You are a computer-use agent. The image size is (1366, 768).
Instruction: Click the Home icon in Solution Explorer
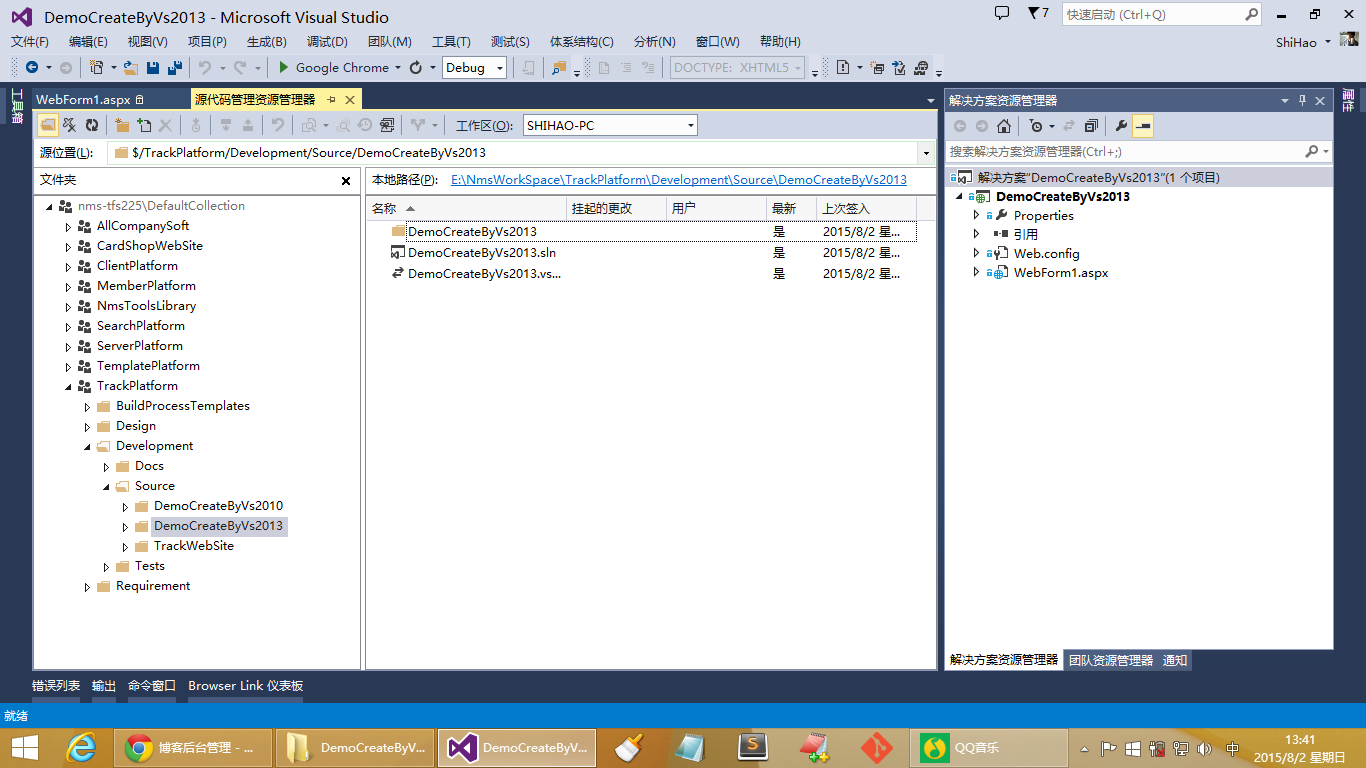coord(1004,126)
